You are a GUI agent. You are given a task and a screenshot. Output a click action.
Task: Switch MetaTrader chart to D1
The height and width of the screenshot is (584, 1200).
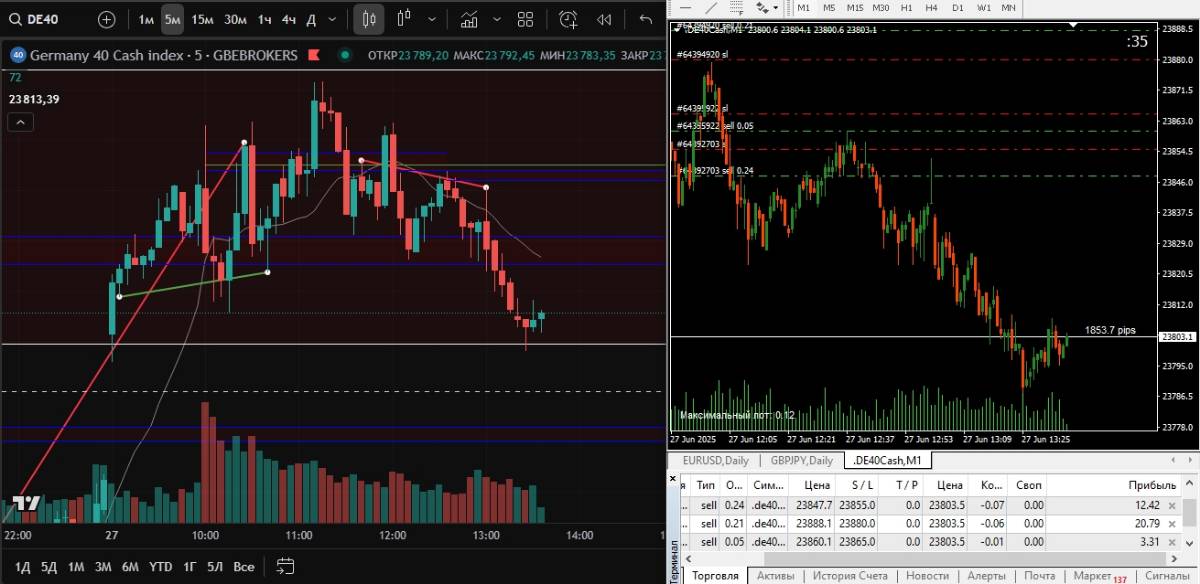(x=958, y=7)
